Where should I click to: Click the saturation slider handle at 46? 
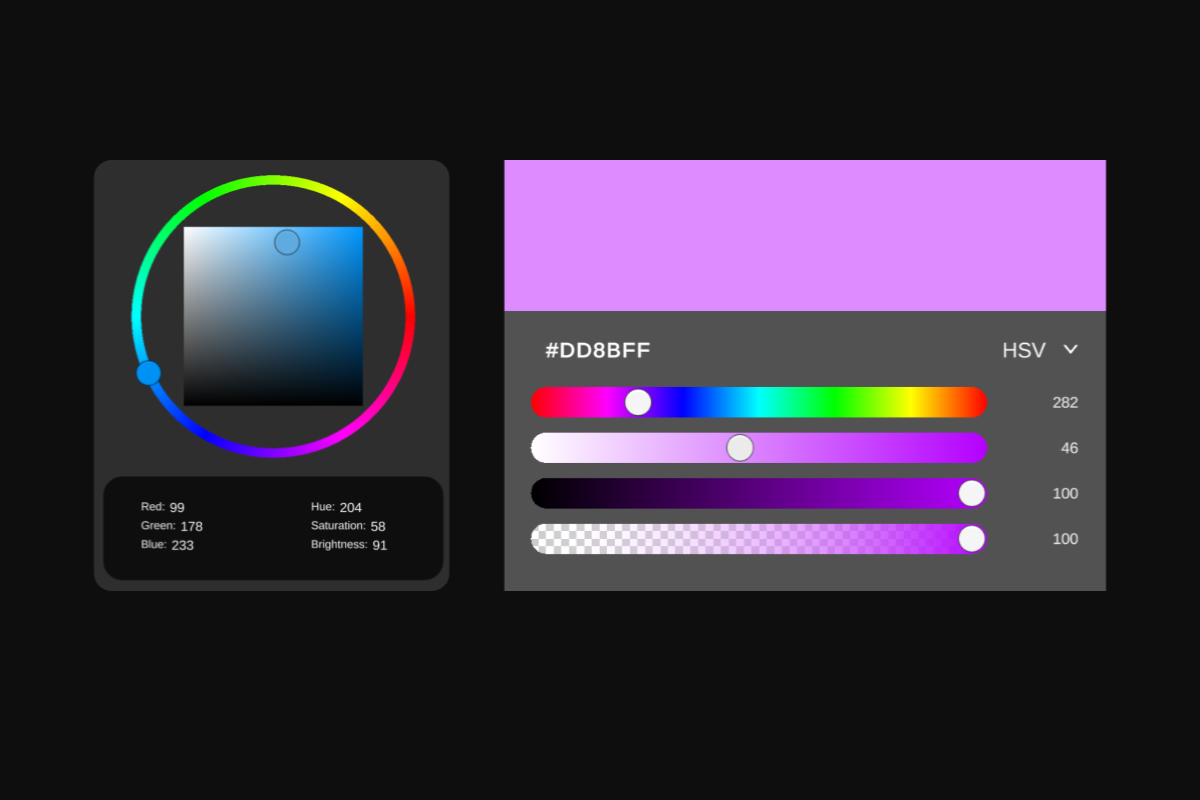click(x=740, y=448)
